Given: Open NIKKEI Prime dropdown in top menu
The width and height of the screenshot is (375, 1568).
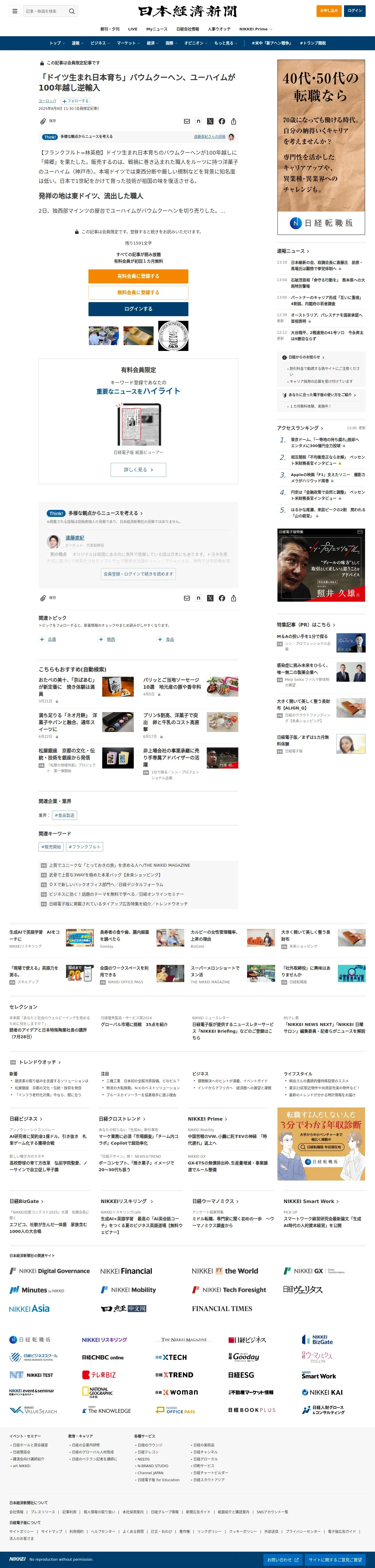Looking at the screenshot, I should [x=256, y=29].
